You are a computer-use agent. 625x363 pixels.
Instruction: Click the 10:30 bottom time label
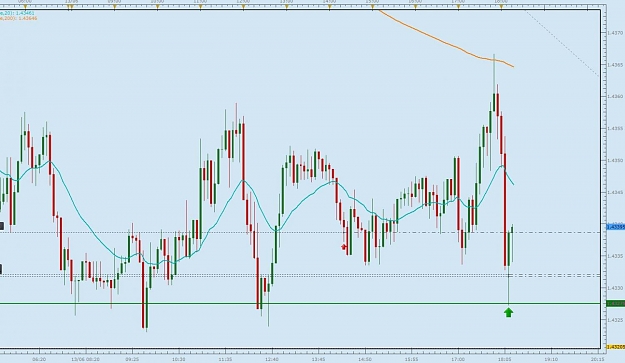tap(179, 359)
